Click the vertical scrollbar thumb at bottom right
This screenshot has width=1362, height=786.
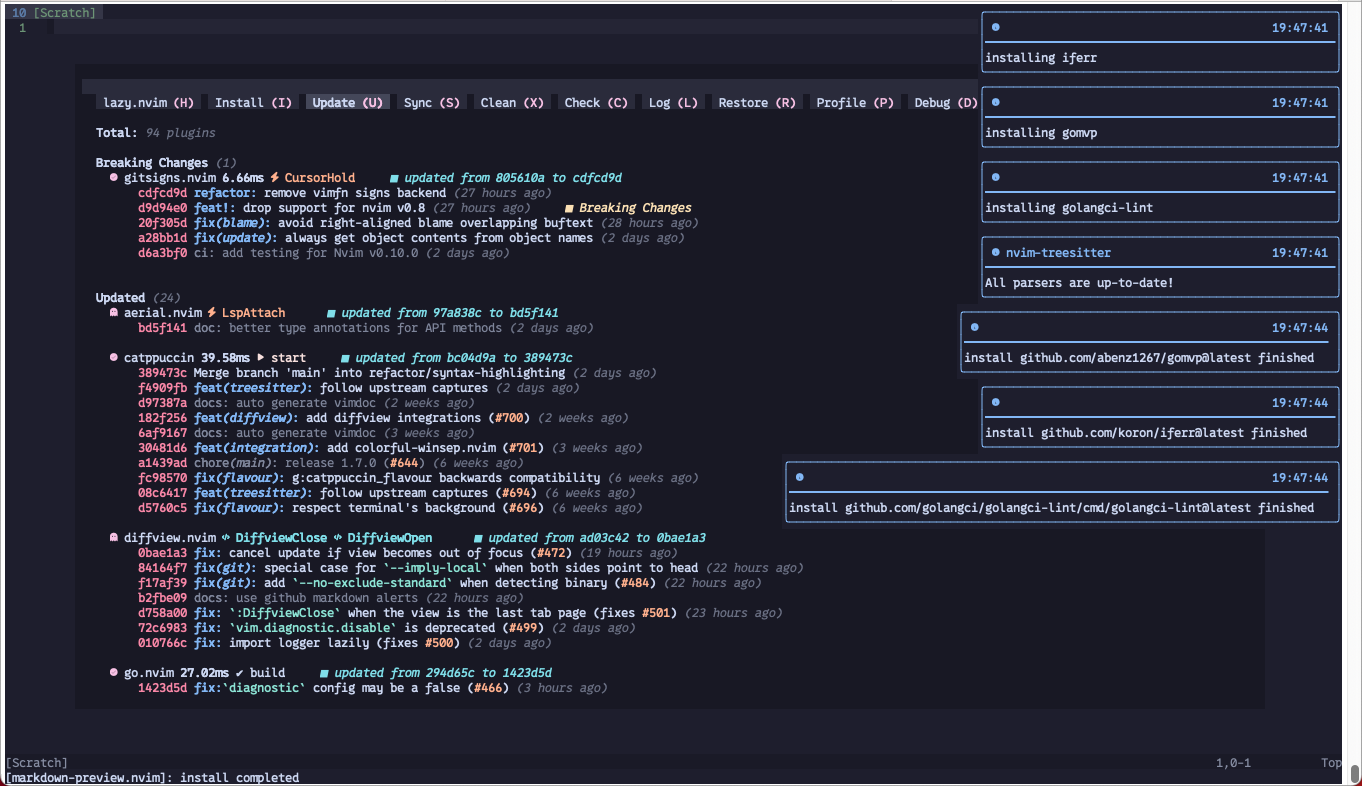pos(1355,774)
